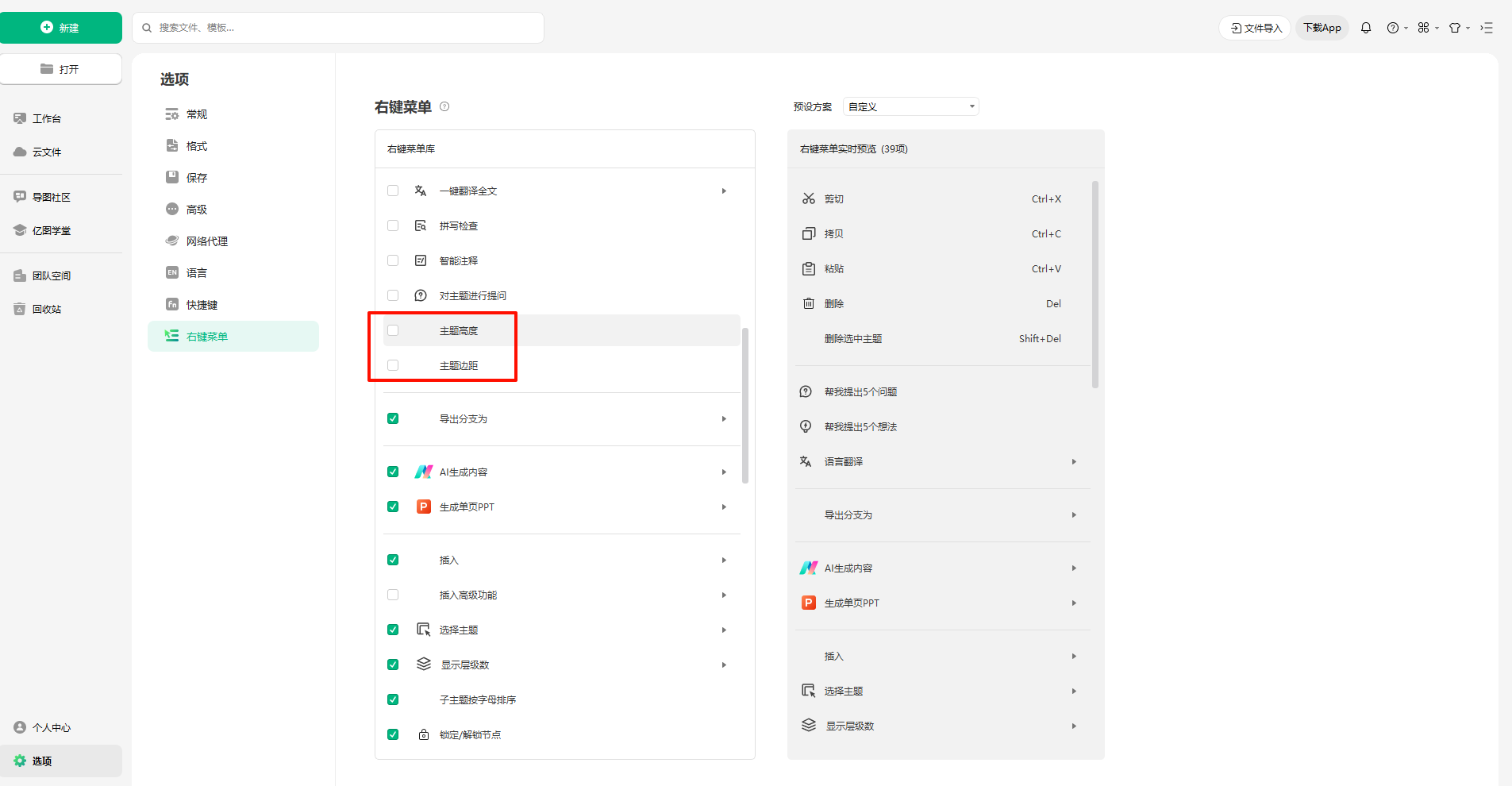Image resolution: width=1512 pixels, height=786 pixels.
Task: Click the lock icon beside 锁定/解锁节点
Action: pyautogui.click(x=424, y=734)
